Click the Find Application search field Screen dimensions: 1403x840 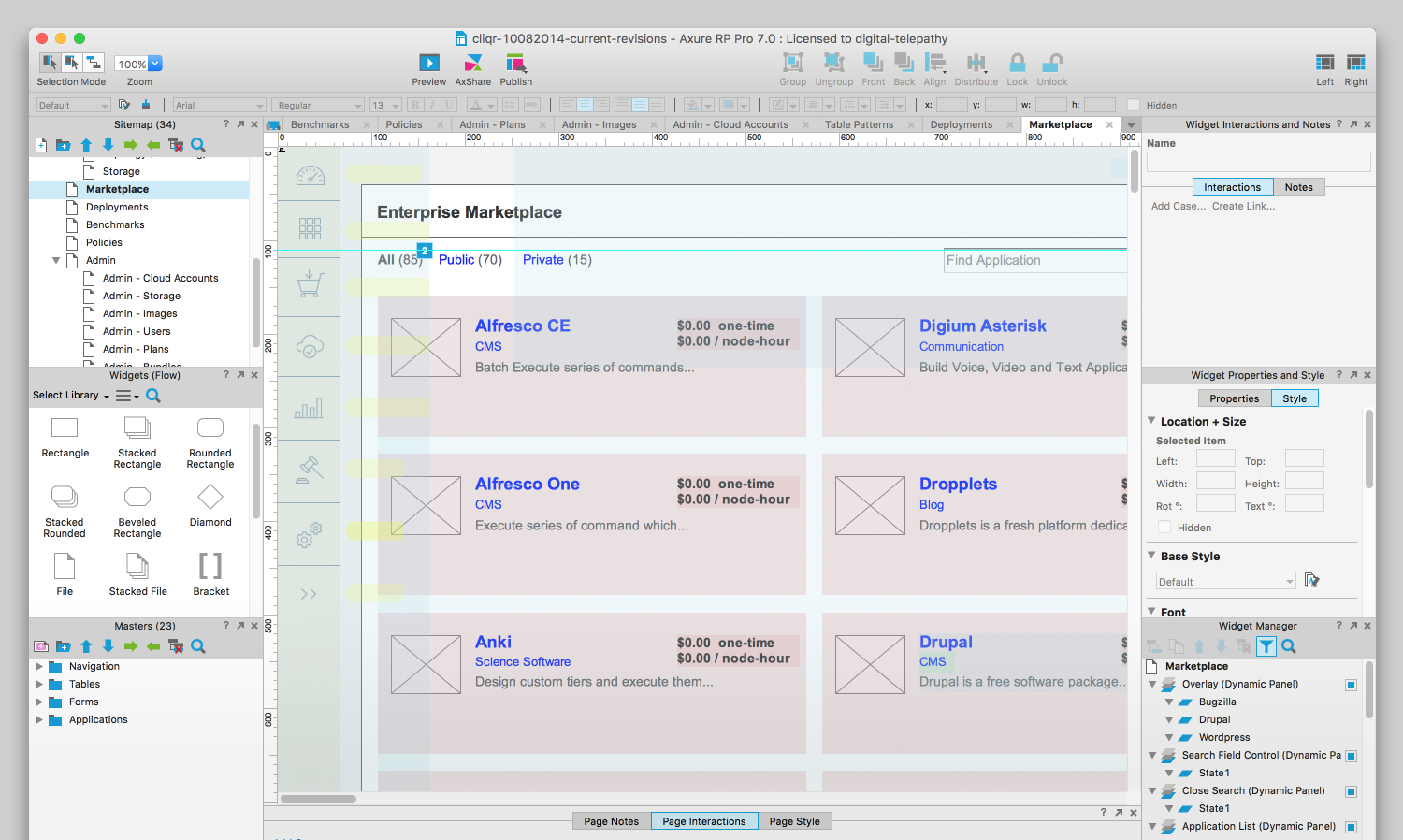click(1035, 260)
